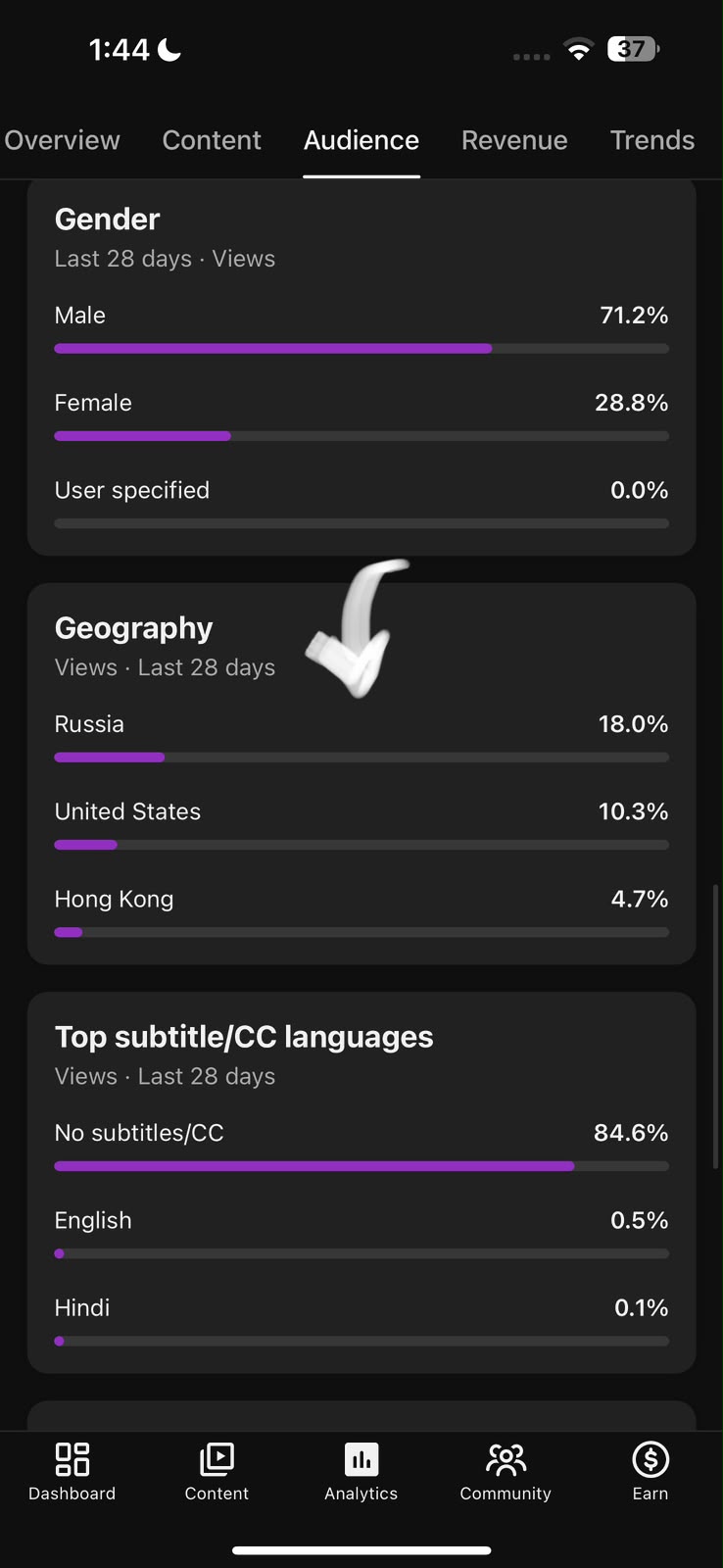This screenshot has height=1568, width=723.
Task: Open the Geography card heading
Action: [134, 627]
